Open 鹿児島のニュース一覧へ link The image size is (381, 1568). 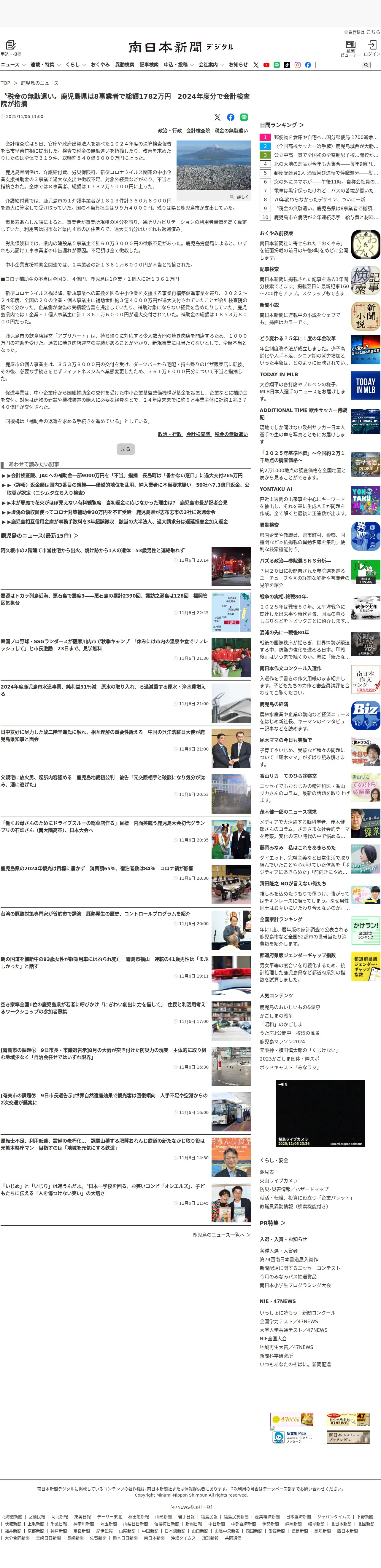[221, 1235]
